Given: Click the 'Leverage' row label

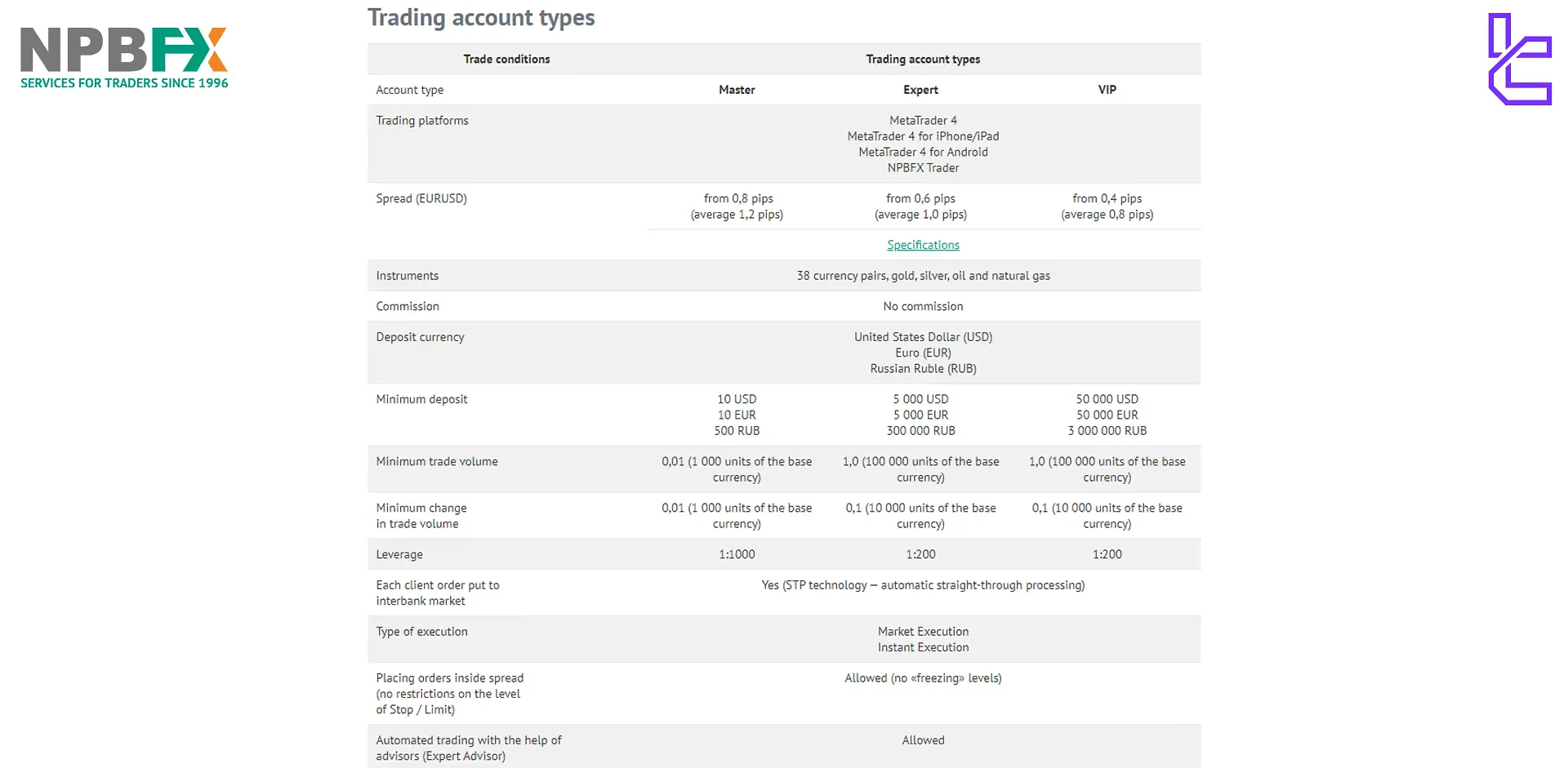Looking at the screenshot, I should coord(399,554).
